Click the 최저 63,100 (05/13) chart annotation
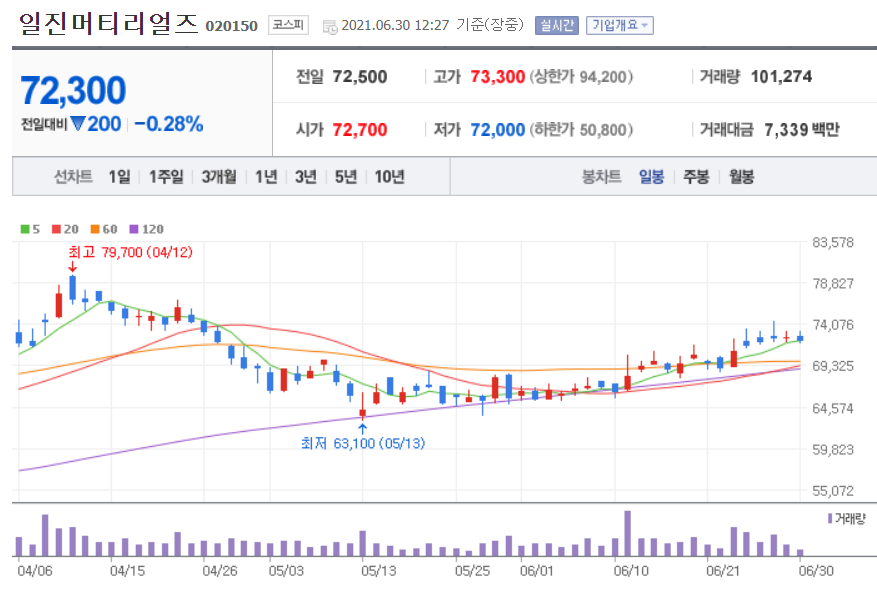Screen dimensions: 877x589 [363, 443]
